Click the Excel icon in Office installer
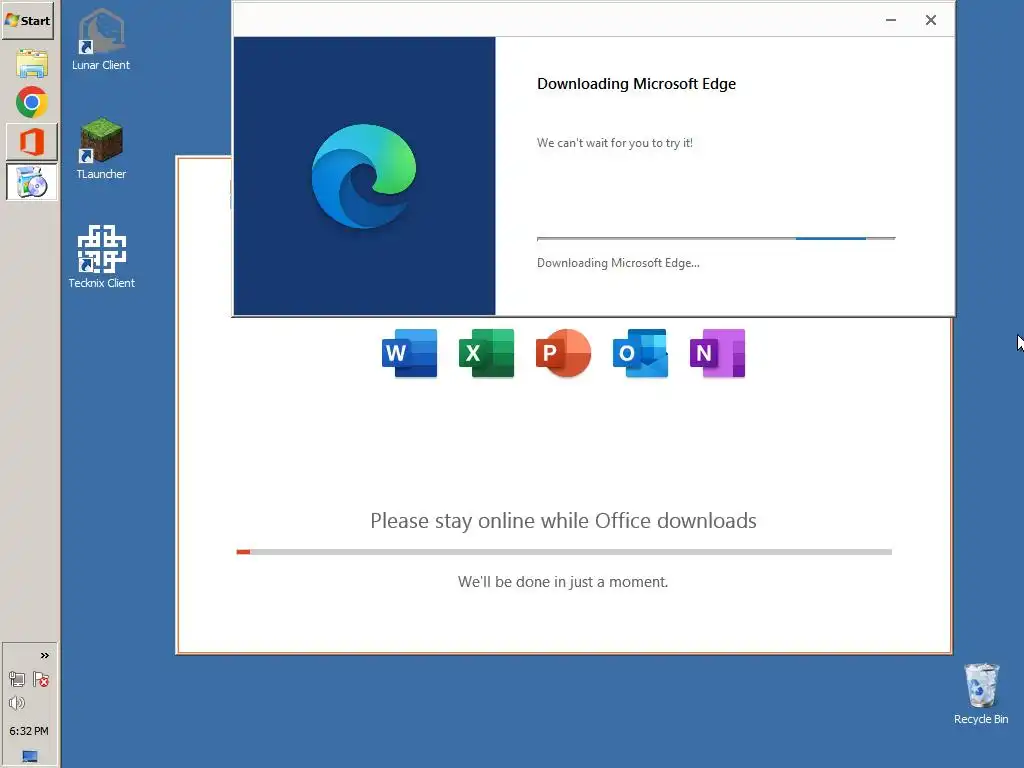The width and height of the screenshot is (1024, 768). [487, 353]
